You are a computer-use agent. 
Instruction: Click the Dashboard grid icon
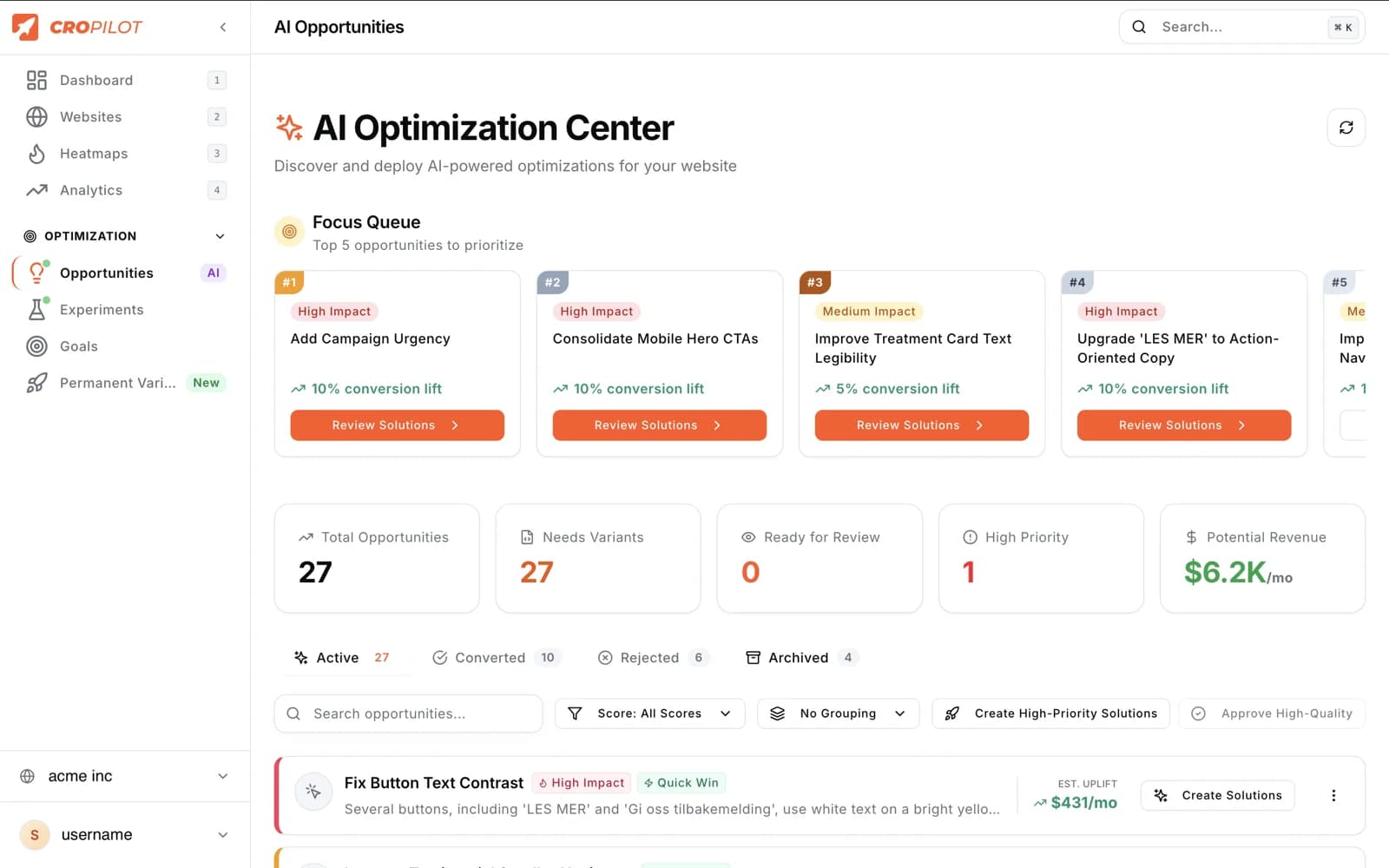tap(36, 80)
